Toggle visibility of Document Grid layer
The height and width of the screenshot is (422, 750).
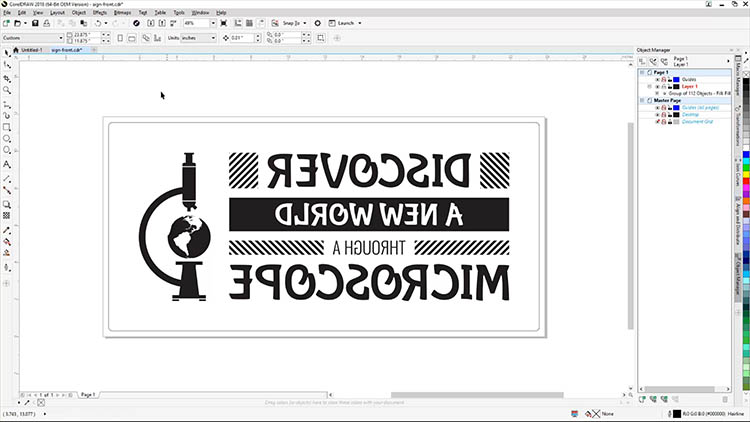pyautogui.click(x=657, y=121)
